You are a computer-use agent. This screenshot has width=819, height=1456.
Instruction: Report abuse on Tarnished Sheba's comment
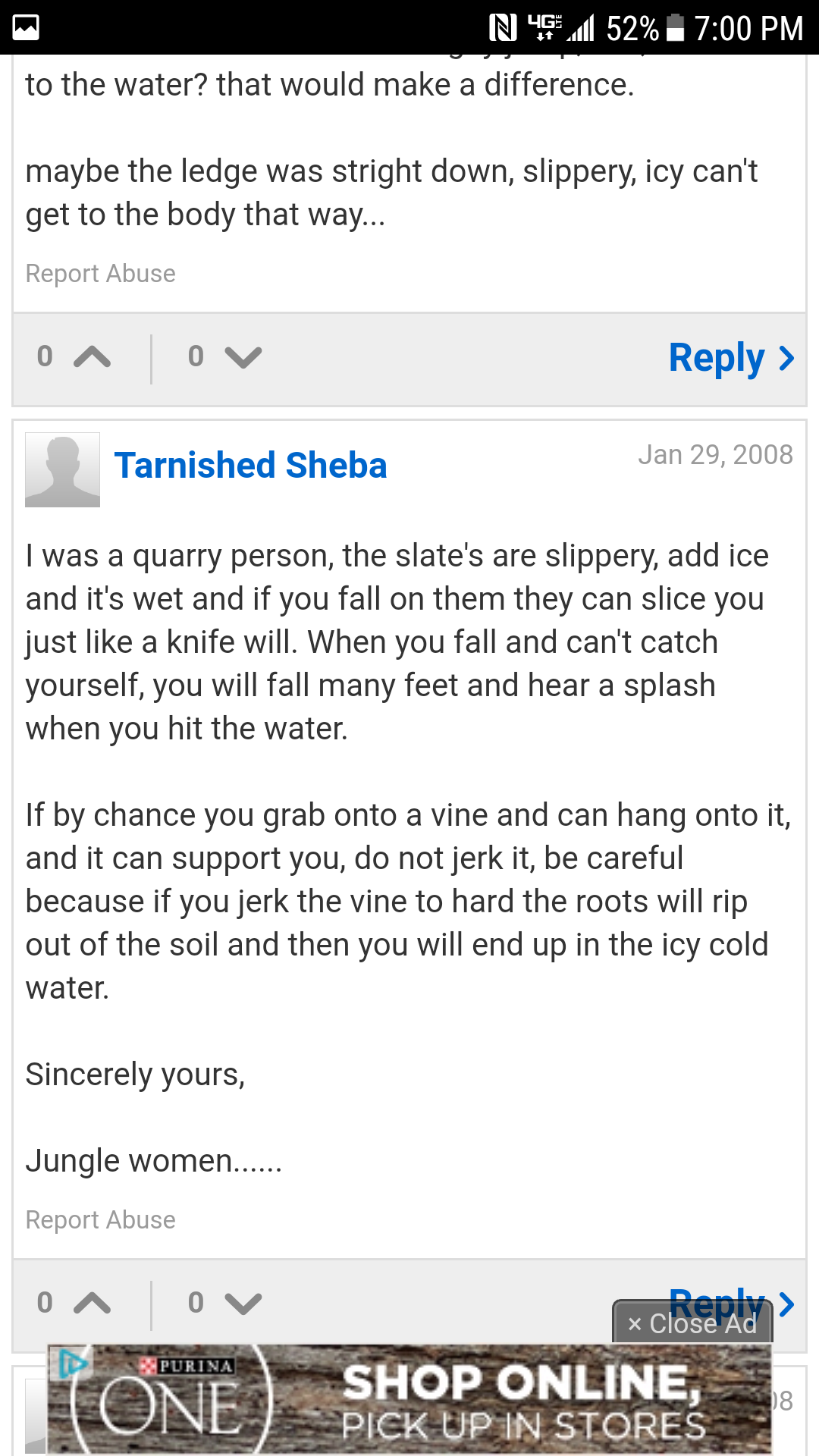100,1220
